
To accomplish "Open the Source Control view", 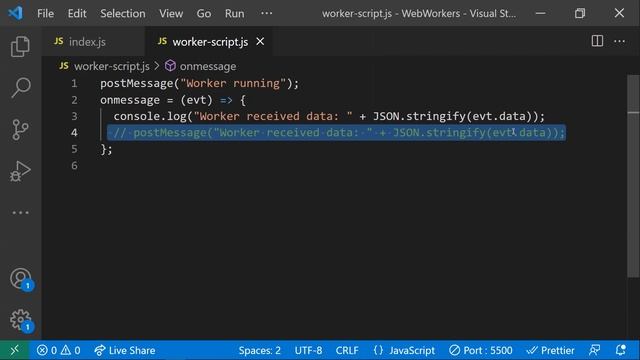I will click(x=20, y=129).
